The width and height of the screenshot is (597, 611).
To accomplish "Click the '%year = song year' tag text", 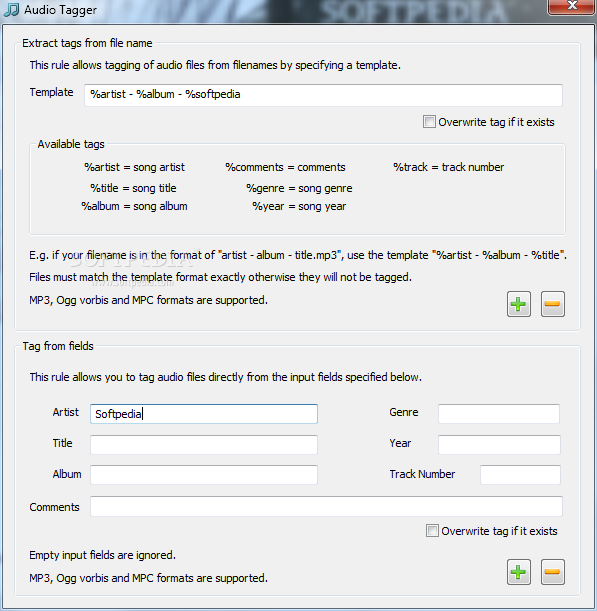I will [x=299, y=206].
